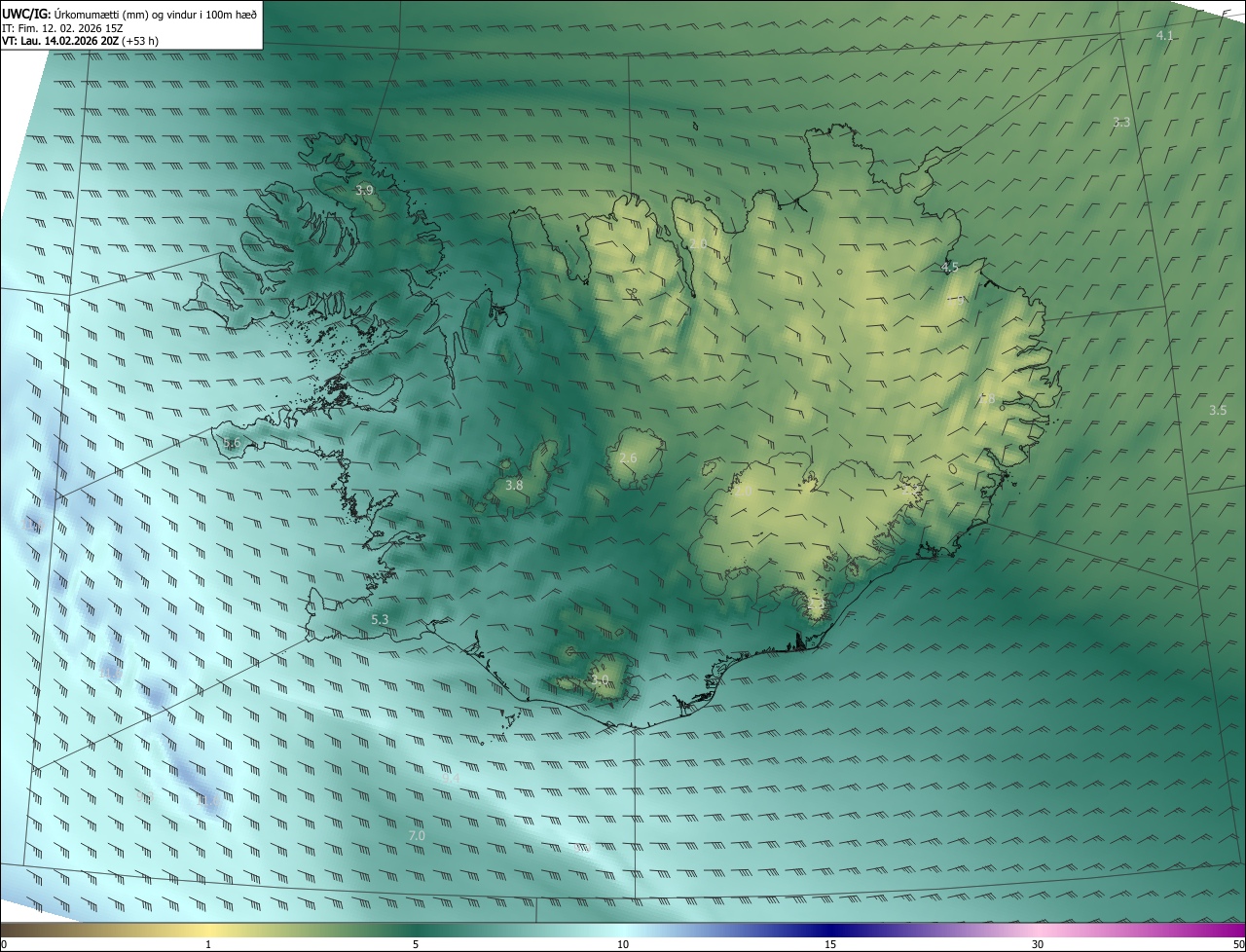Click the 5.3 value in the southwest
The width and height of the screenshot is (1246, 952).
[x=380, y=619]
